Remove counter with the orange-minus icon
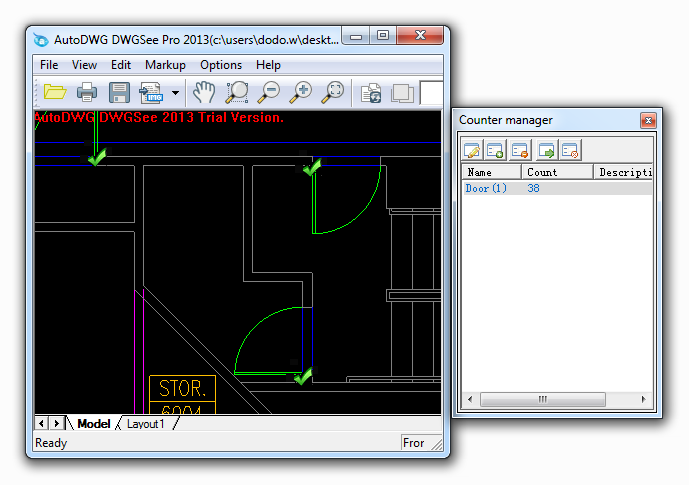689x485 pixels. 520,151
